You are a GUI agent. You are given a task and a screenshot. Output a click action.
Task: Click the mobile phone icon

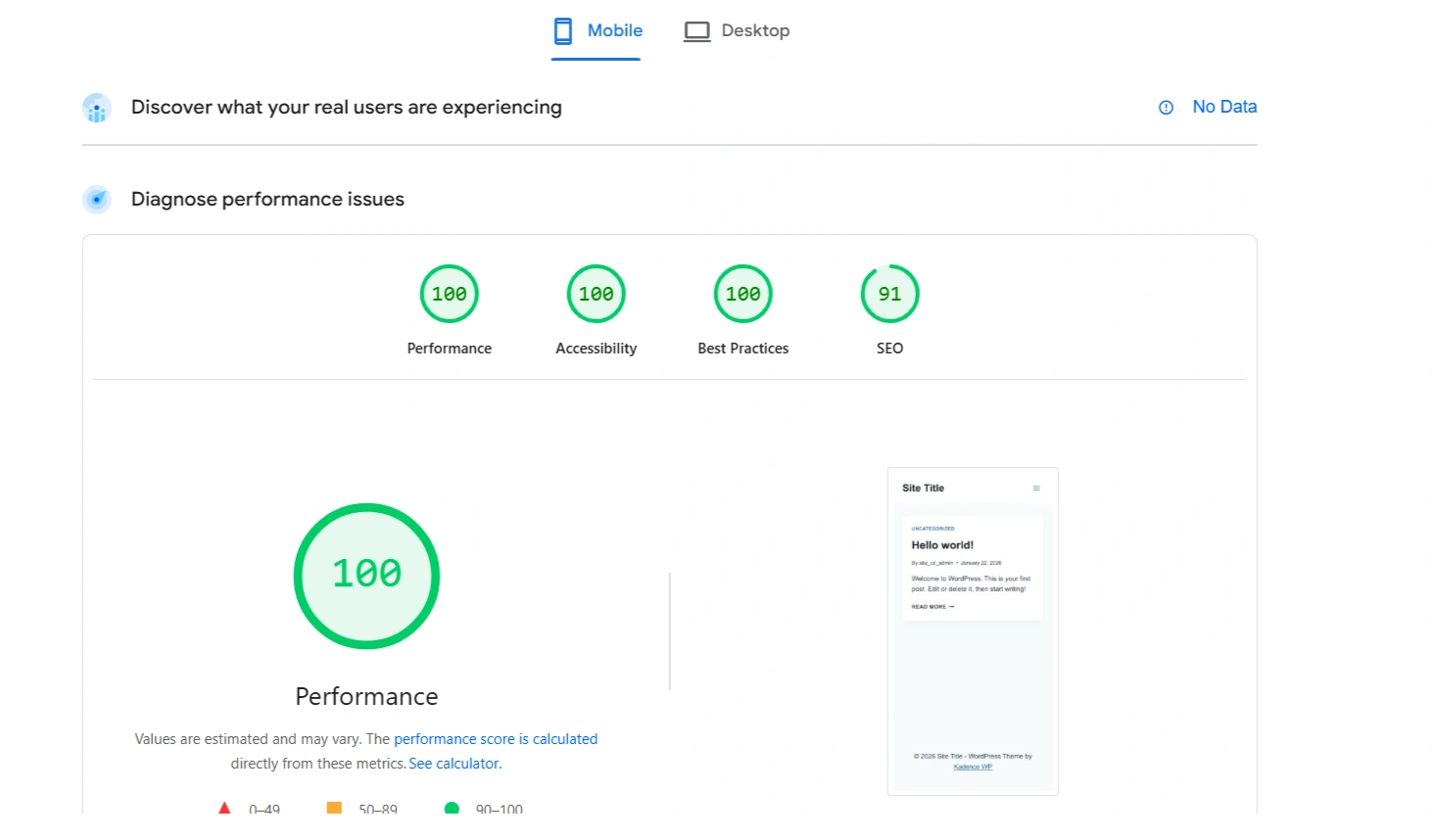click(563, 31)
